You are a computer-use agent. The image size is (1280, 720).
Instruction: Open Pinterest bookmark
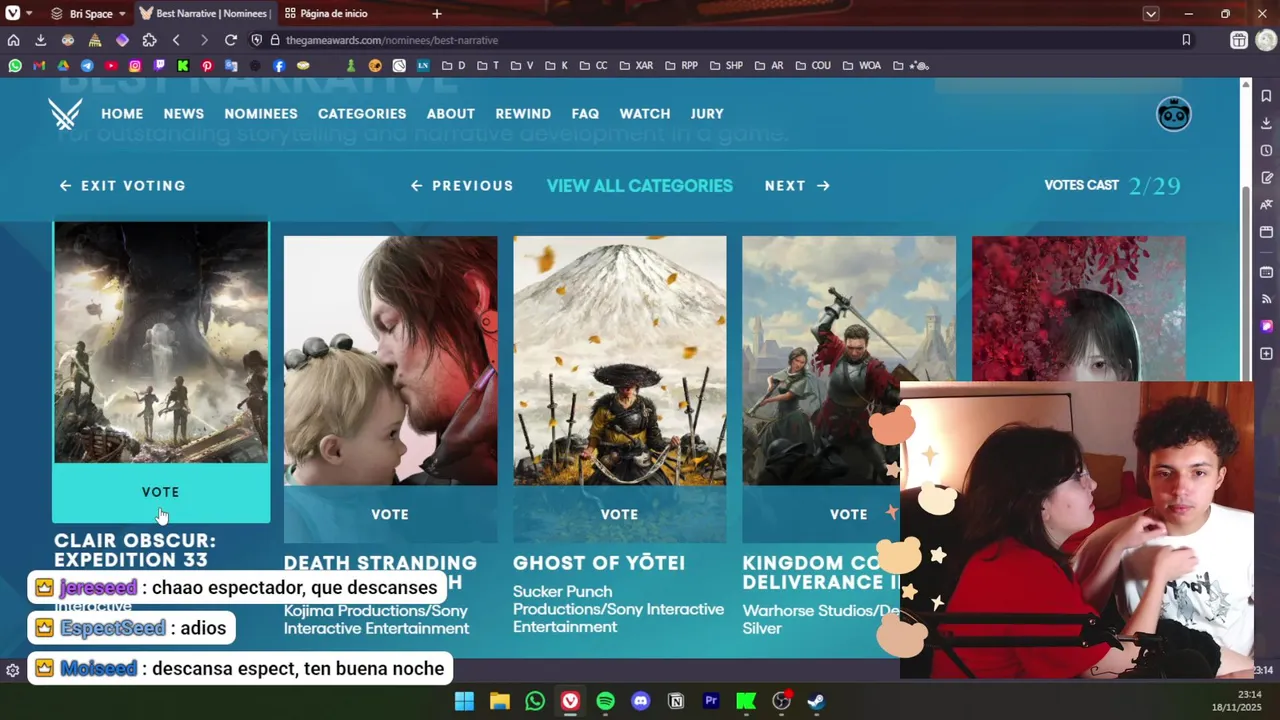207,66
